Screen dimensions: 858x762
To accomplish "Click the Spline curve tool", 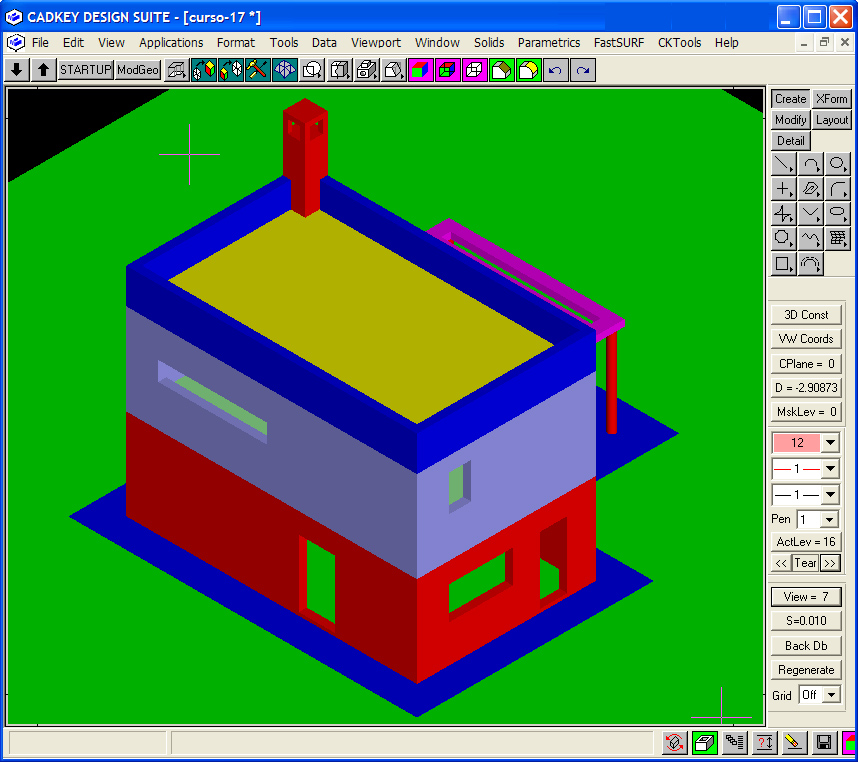I will (x=811, y=238).
